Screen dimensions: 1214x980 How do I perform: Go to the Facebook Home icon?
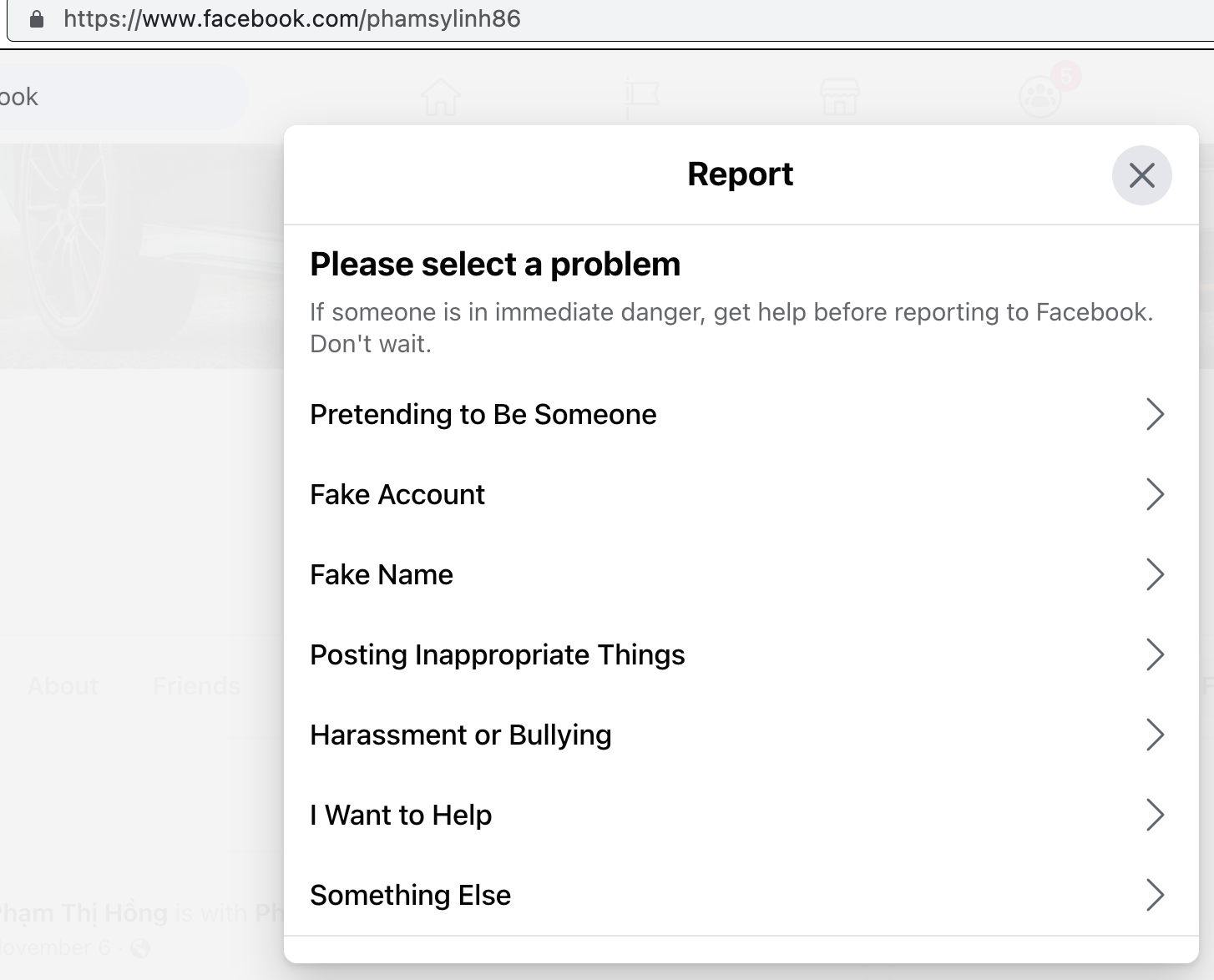(441, 98)
